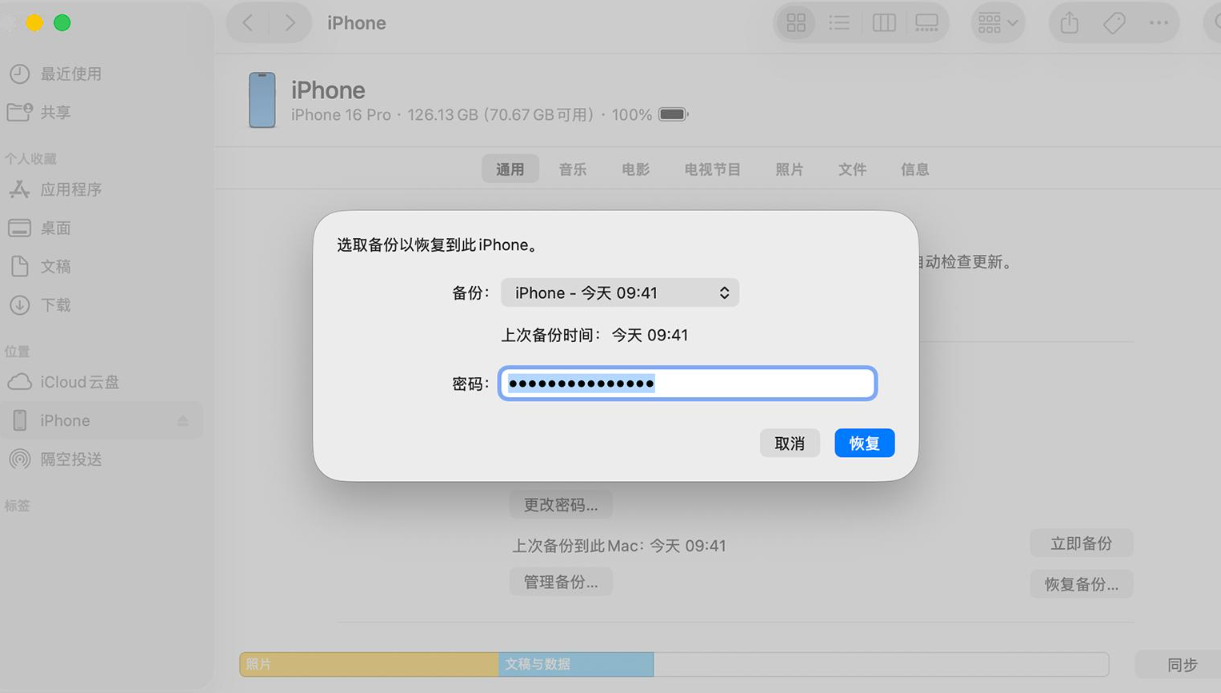1221x693 pixels.
Task: Switch to column view
Action: [x=884, y=23]
